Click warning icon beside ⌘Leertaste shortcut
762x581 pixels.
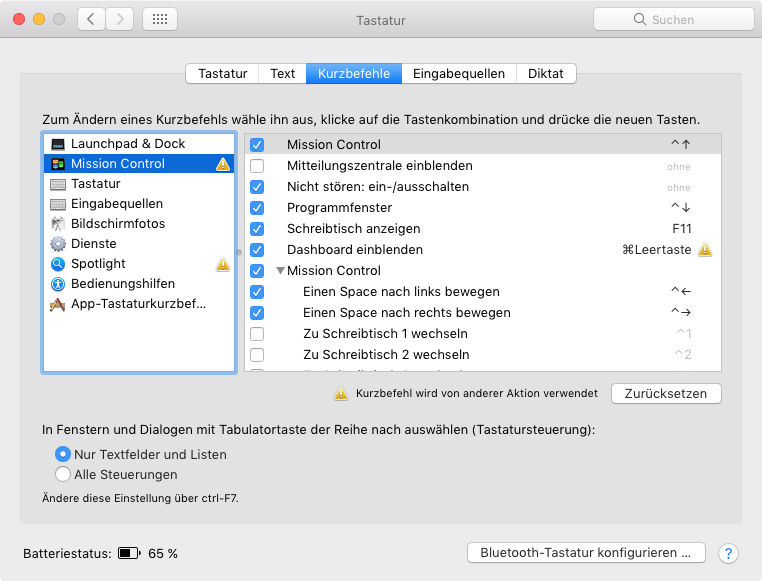click(x=705, y=250)
